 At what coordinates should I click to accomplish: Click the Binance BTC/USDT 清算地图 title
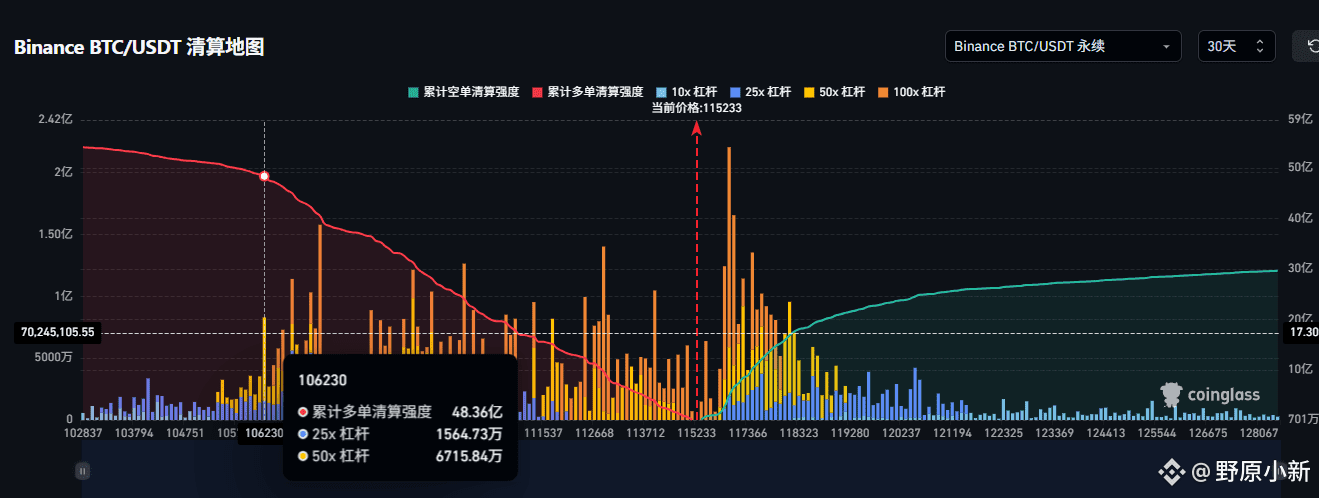click(x=139, y=47)
